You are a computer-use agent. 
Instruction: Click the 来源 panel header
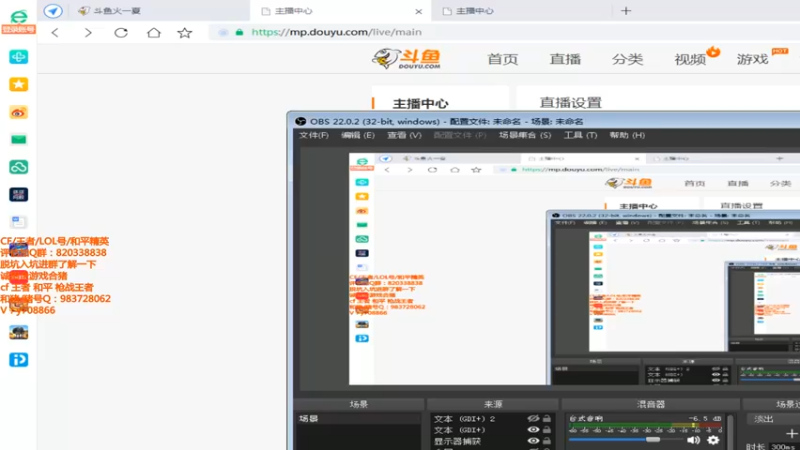[x=492, y=404]
